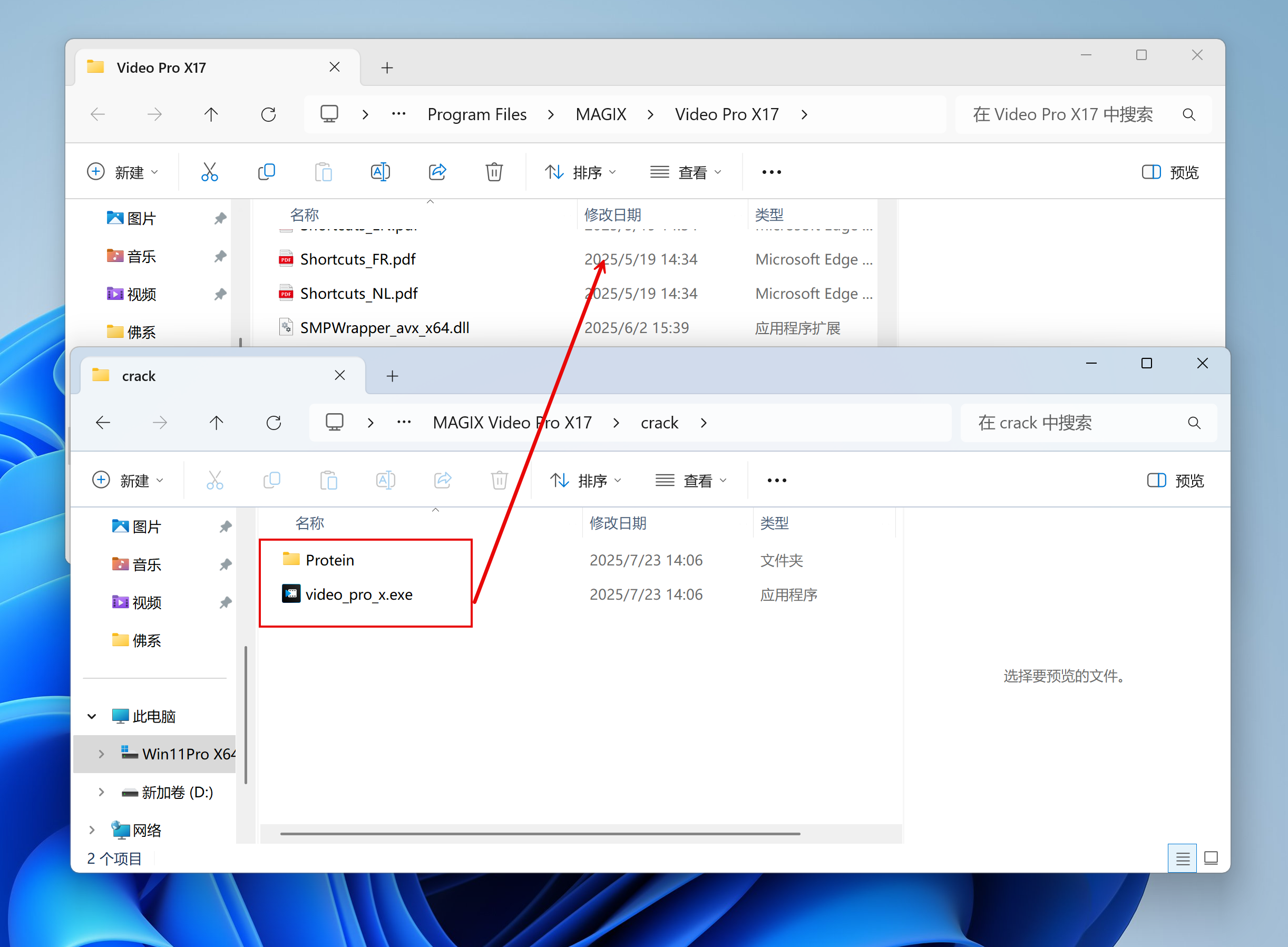The image size is (1288, 947).
Task: Click the 新建 button in crack window
Action: click(127, 481)
